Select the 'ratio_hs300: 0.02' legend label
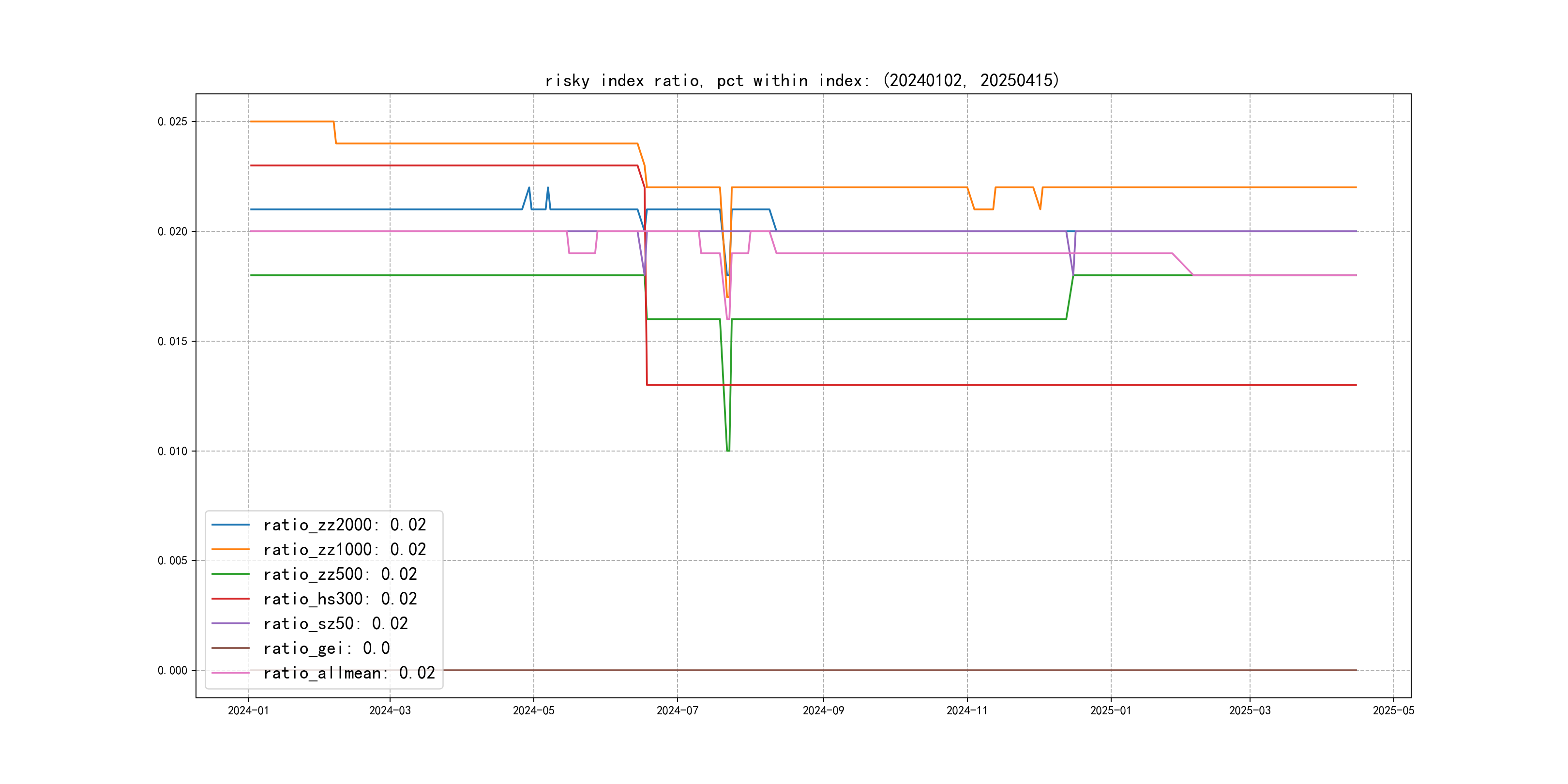The image size is (1568, 784). pyautogui.click(x=340, y=599)
